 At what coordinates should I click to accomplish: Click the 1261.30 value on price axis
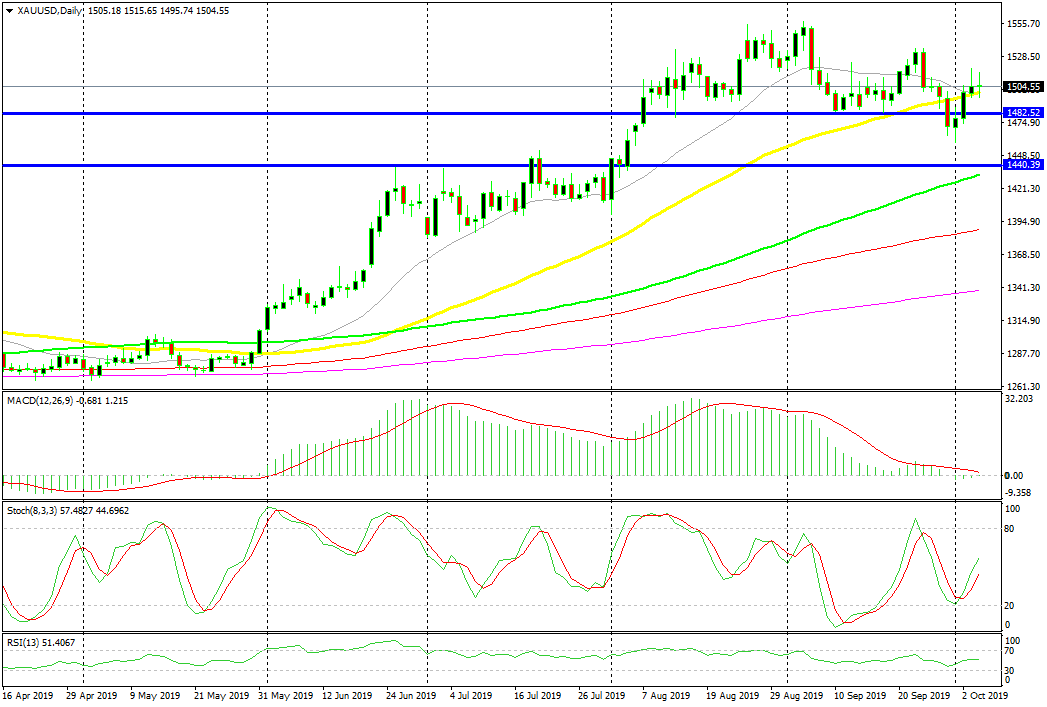point(1024,386)
